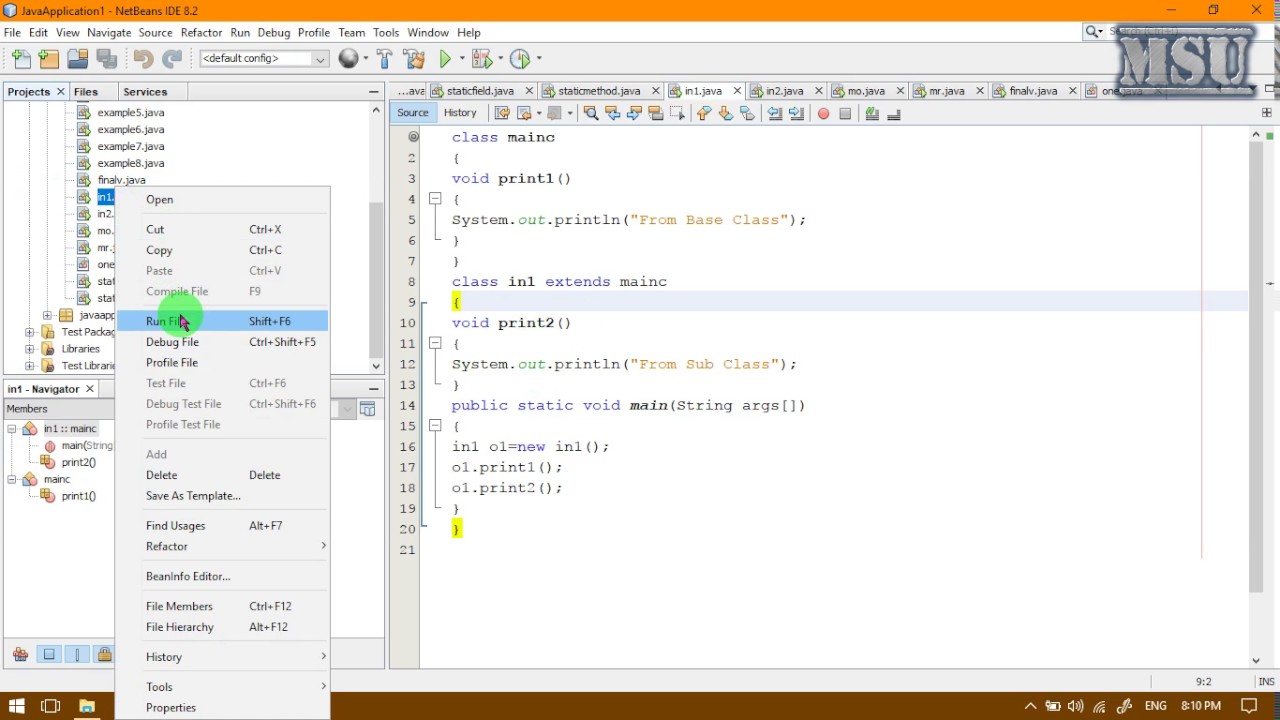Click the editor vertical scrollbar
Image resolution: width=1280 pixels, height=720 pixels.
pos(1256,368)
